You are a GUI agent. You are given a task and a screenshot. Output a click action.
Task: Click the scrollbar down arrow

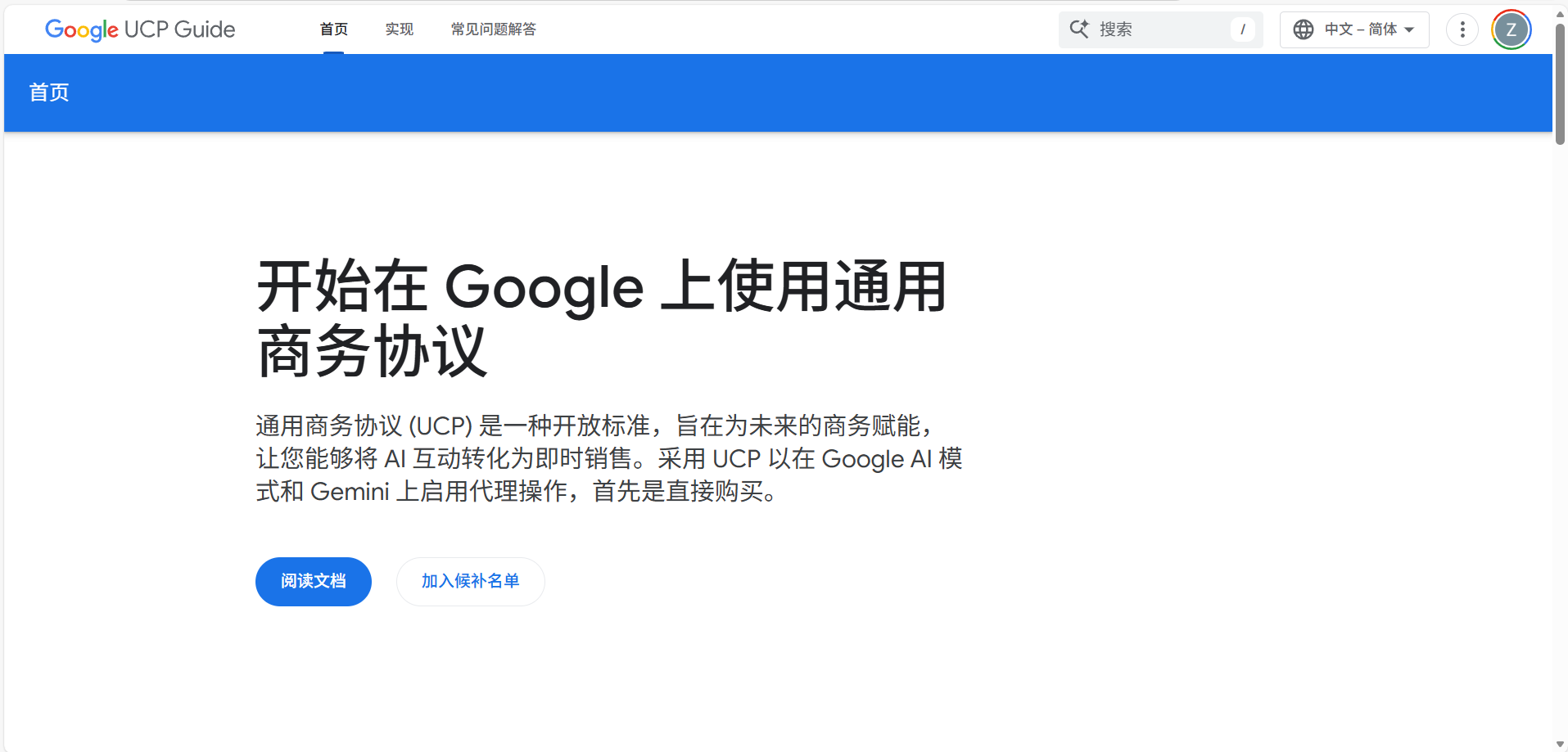(x=1561, y=744)
